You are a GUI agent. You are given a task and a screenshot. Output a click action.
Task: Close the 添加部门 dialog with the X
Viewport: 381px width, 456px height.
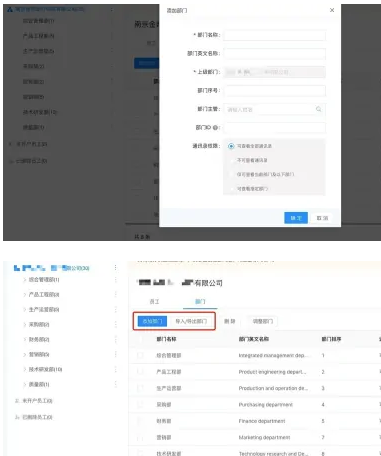pos(332,10)
